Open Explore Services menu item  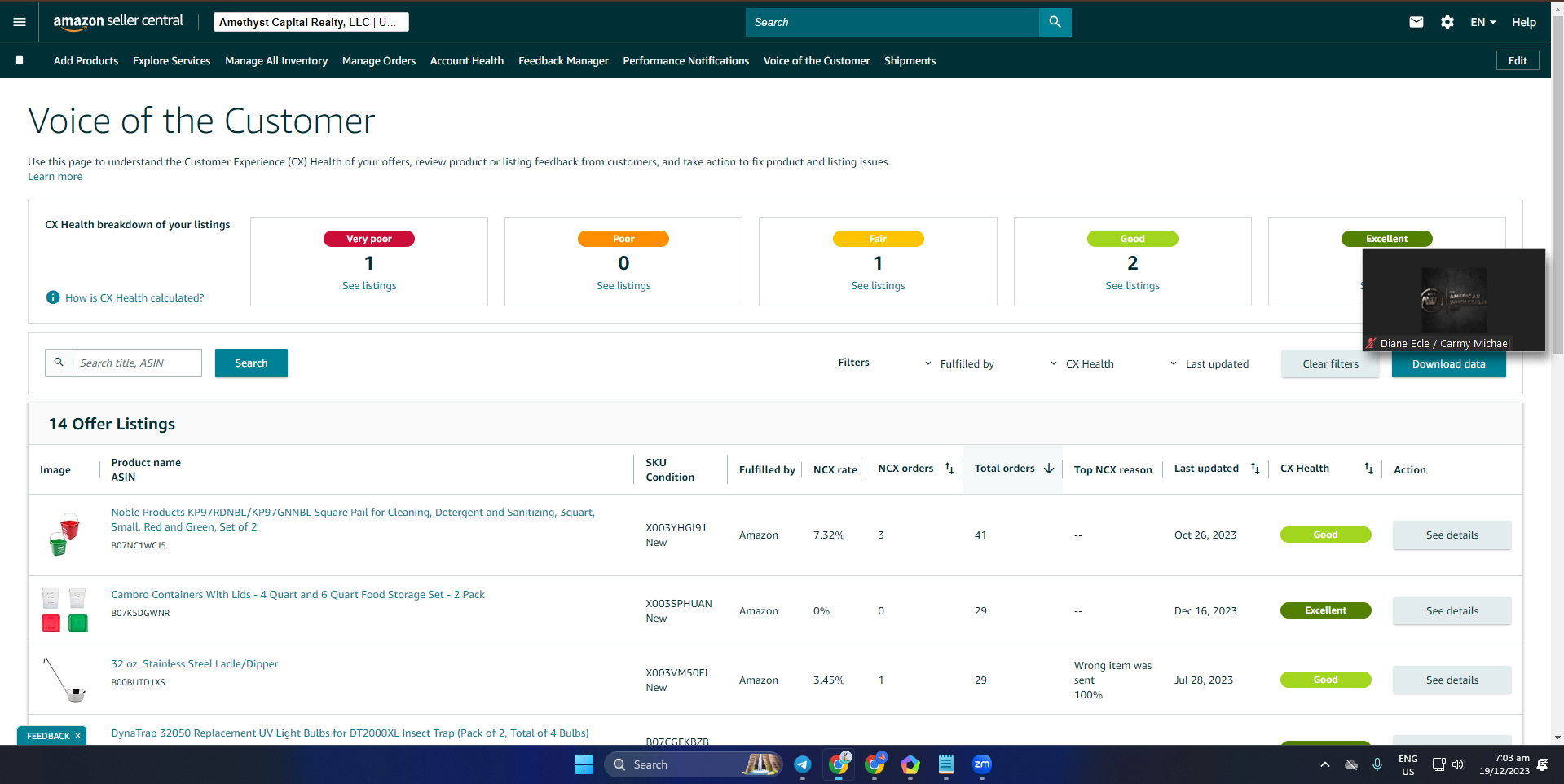pos(171,60)
